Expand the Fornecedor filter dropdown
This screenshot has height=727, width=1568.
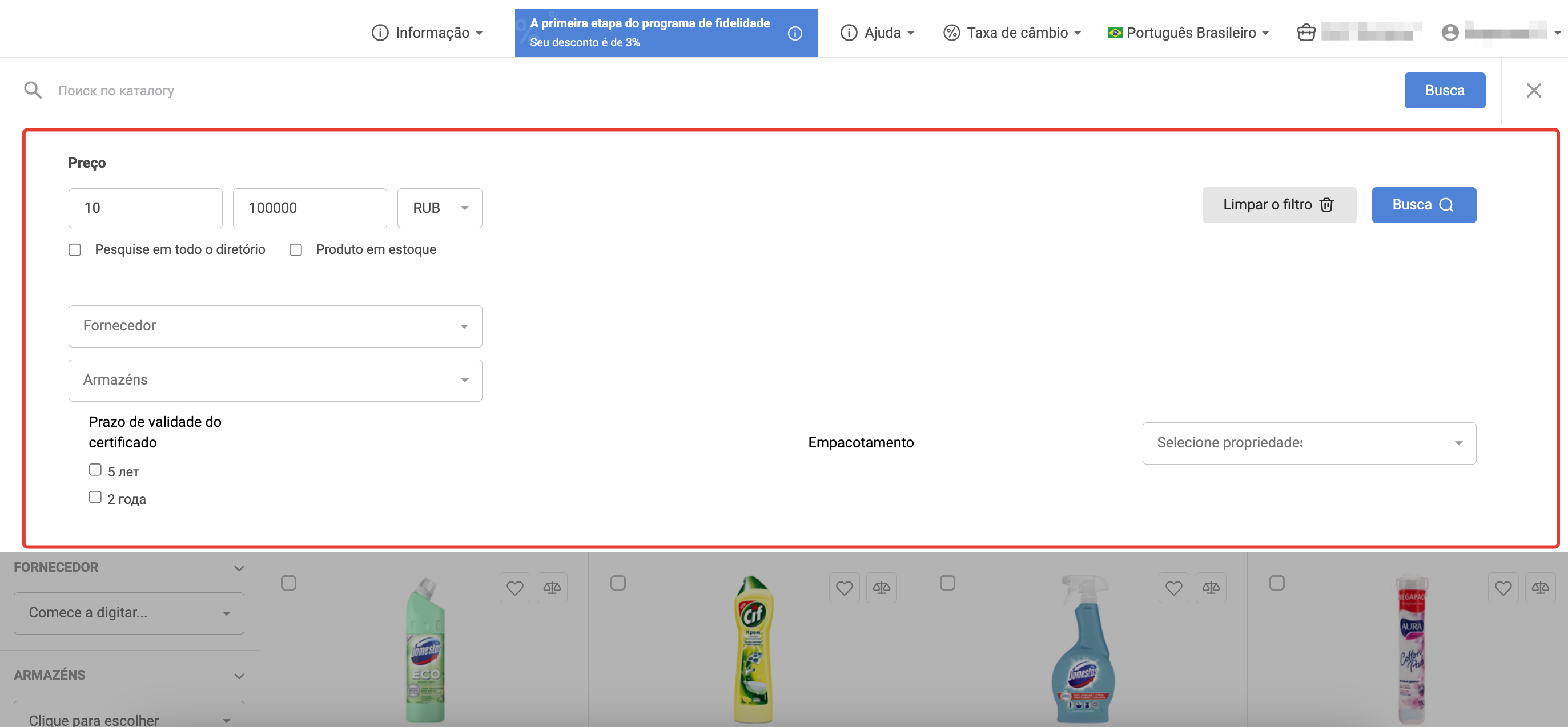pos(275,326)
